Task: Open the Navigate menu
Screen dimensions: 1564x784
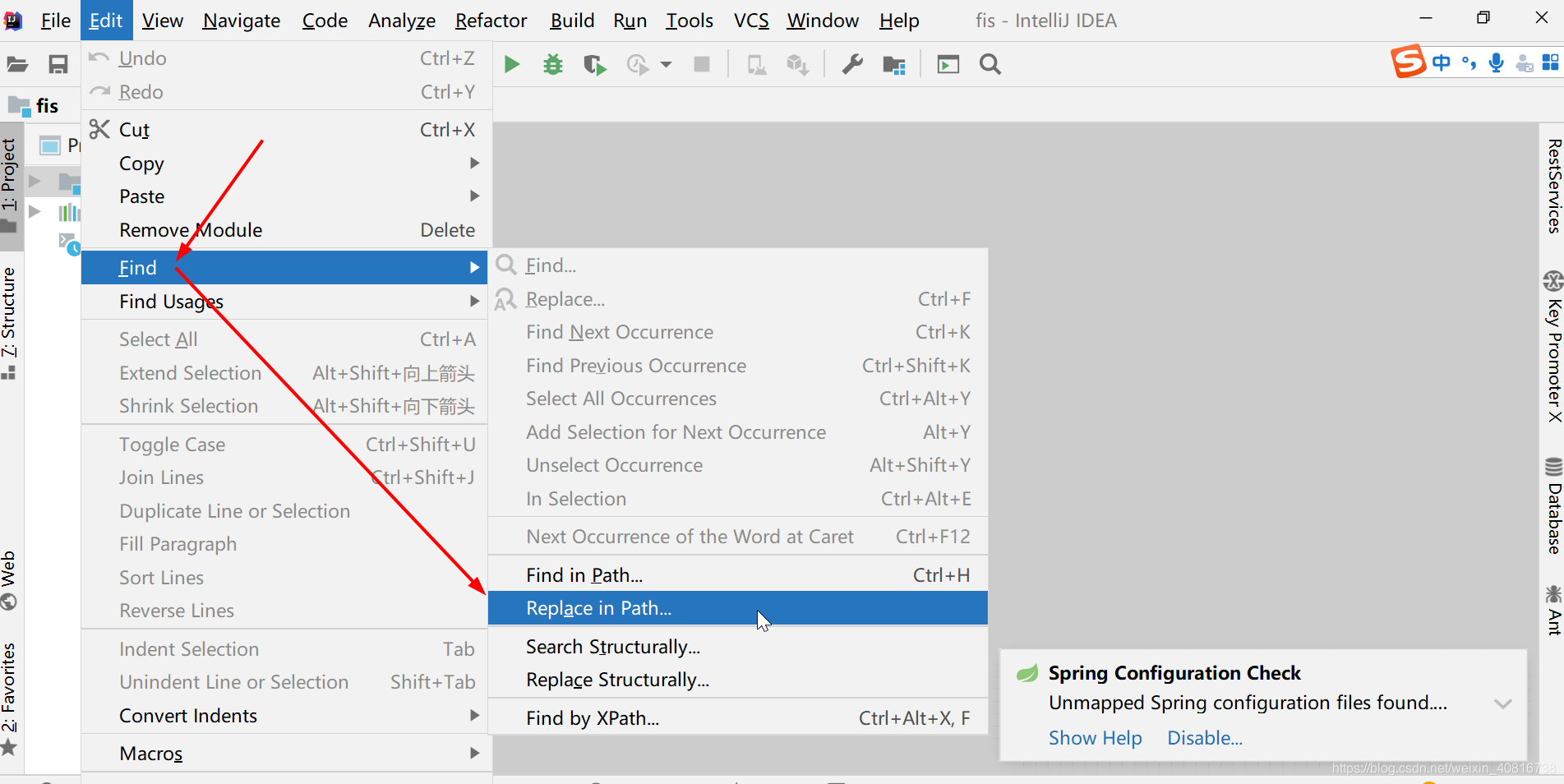Action: pyautogui.click(x=241, y=21)
